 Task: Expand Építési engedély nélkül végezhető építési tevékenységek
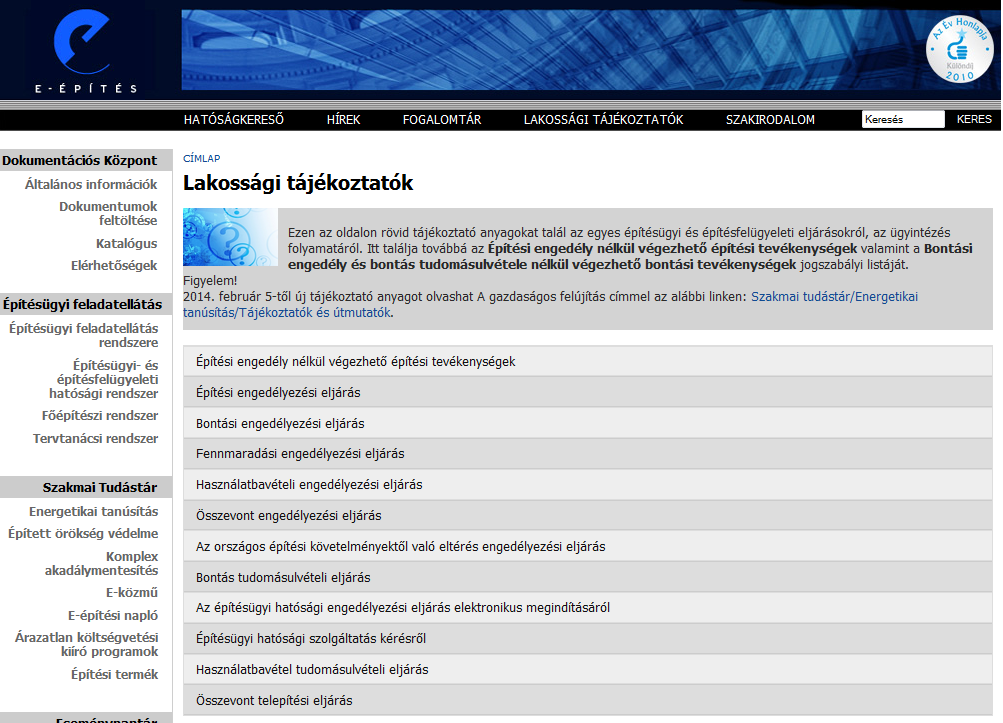coord(587,362)
